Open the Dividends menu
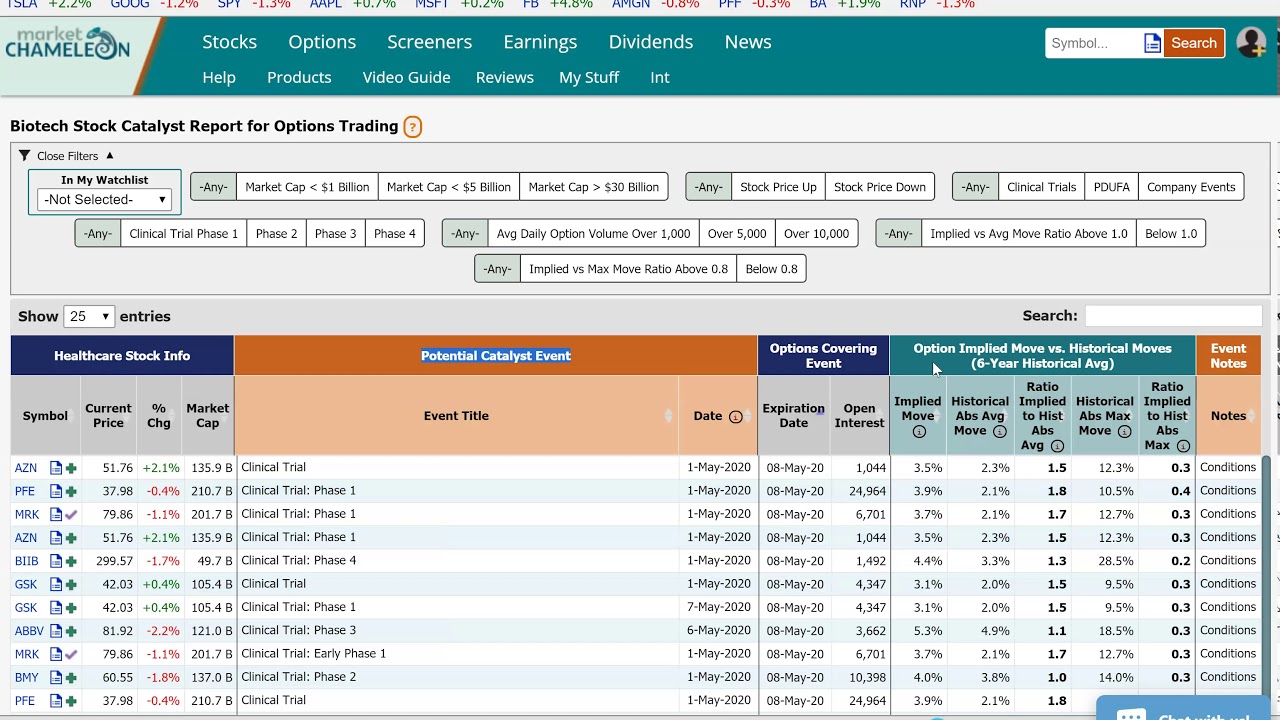 tap(650, 42)
